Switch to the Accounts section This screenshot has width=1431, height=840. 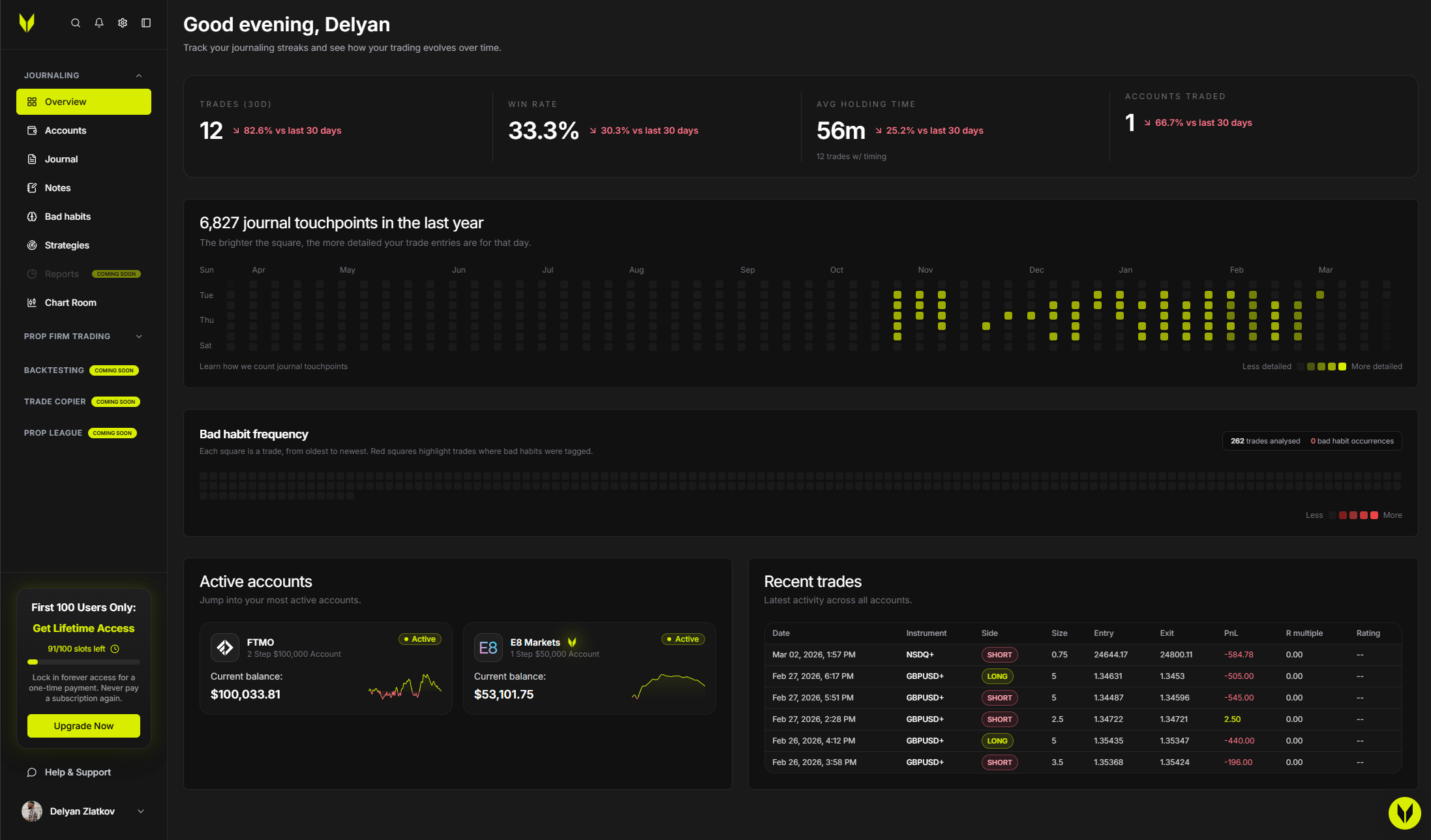(x=65, y=130)
